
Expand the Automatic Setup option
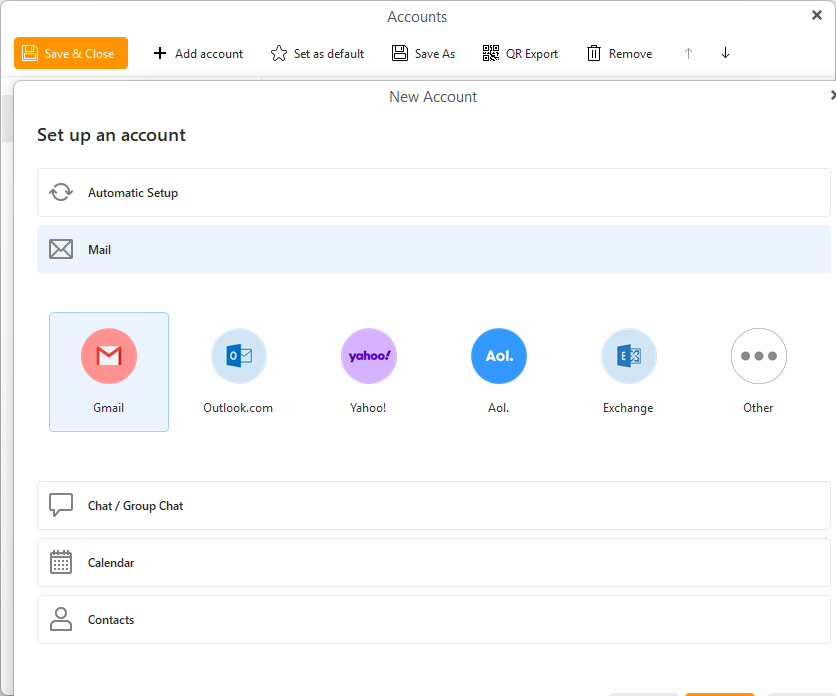pos(433,193)
